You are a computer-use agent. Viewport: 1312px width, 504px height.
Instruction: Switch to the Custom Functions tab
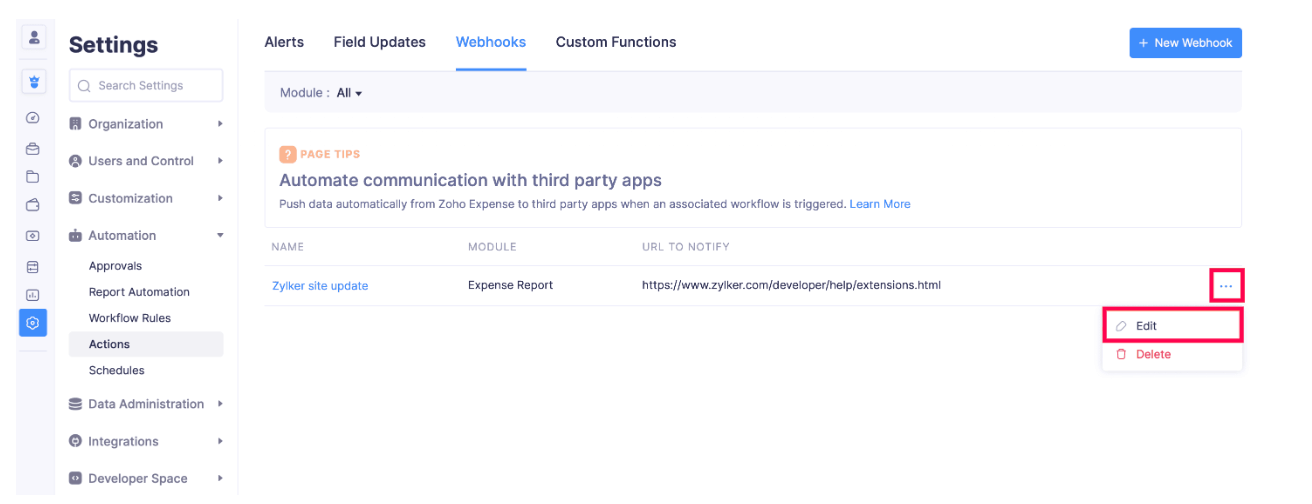click(x=615, y=42)
